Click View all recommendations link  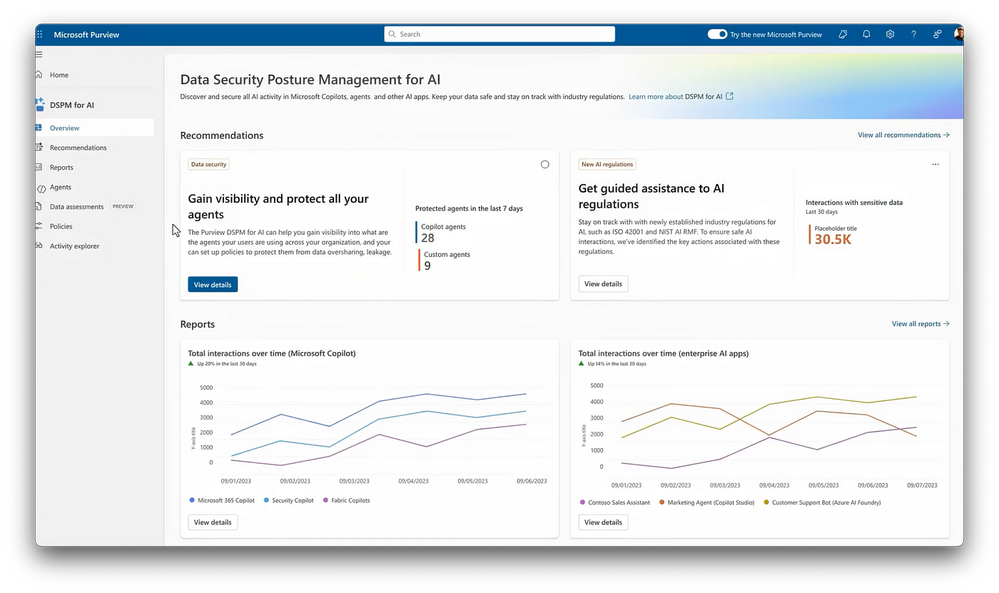pos(903,135)
